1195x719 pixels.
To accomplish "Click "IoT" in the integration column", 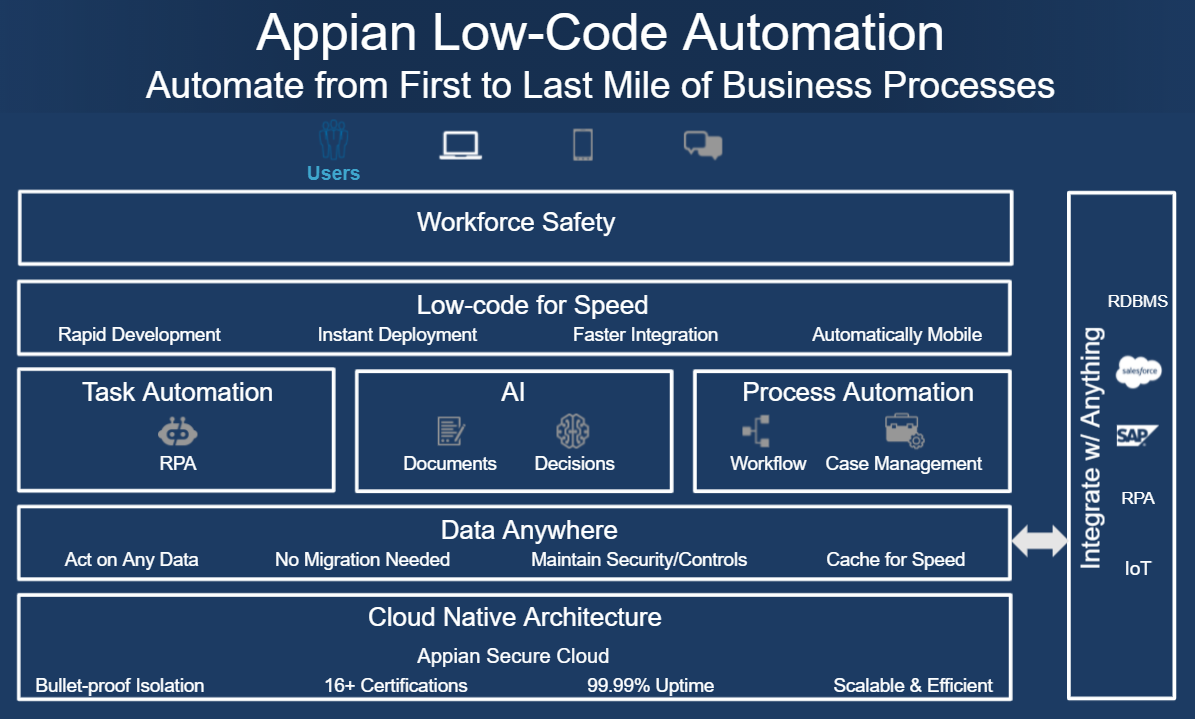I will [x=1138, y=568].
